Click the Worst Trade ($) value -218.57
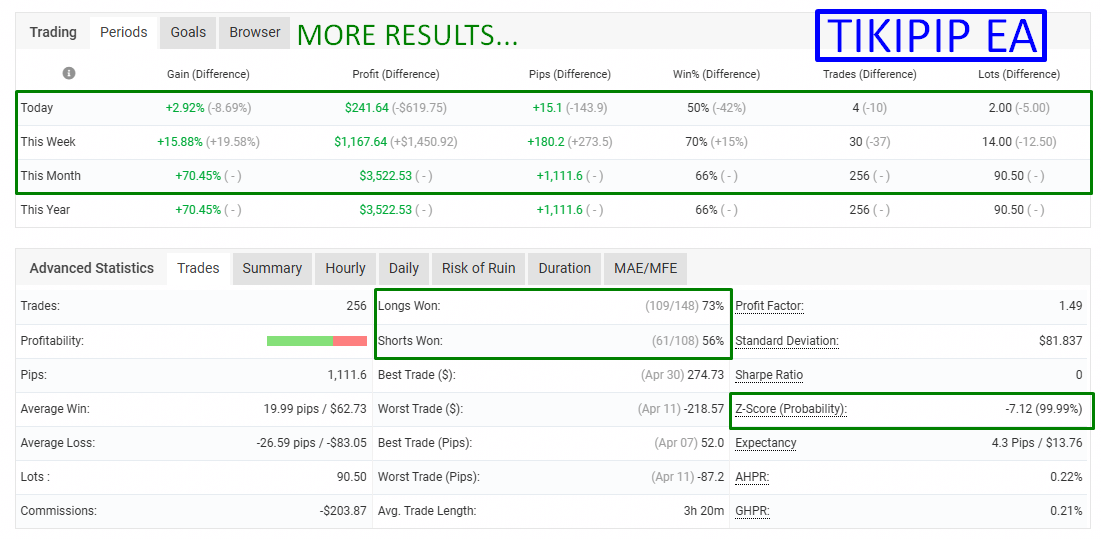 (x=702, y=409)
